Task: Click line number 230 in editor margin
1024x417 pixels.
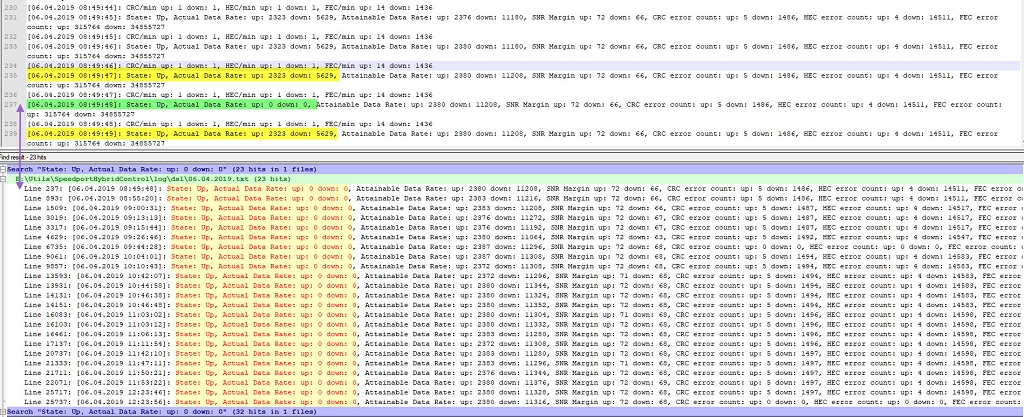Action: (11, 8)
